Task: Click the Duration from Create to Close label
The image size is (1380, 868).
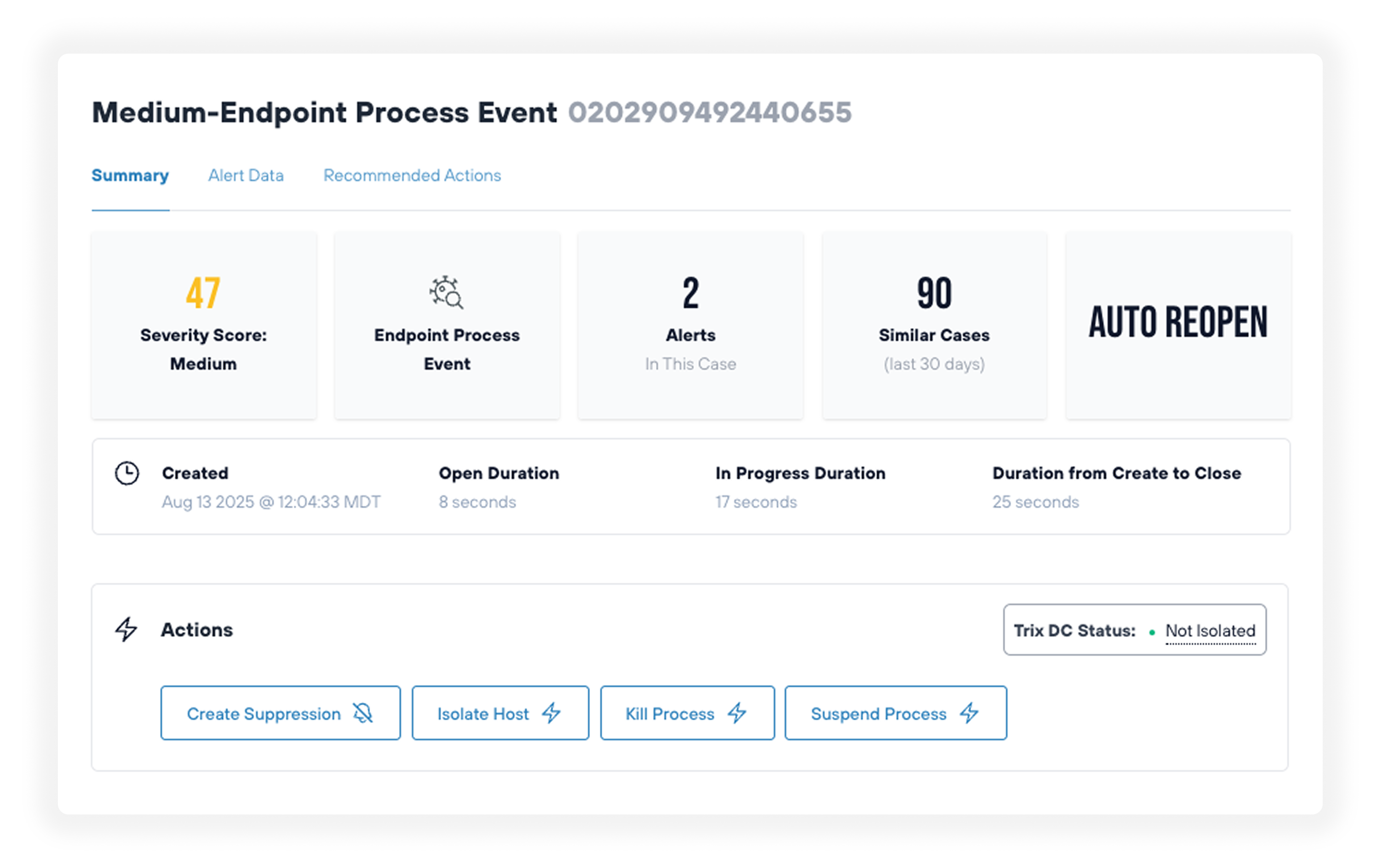Action: click(1116, 473)
